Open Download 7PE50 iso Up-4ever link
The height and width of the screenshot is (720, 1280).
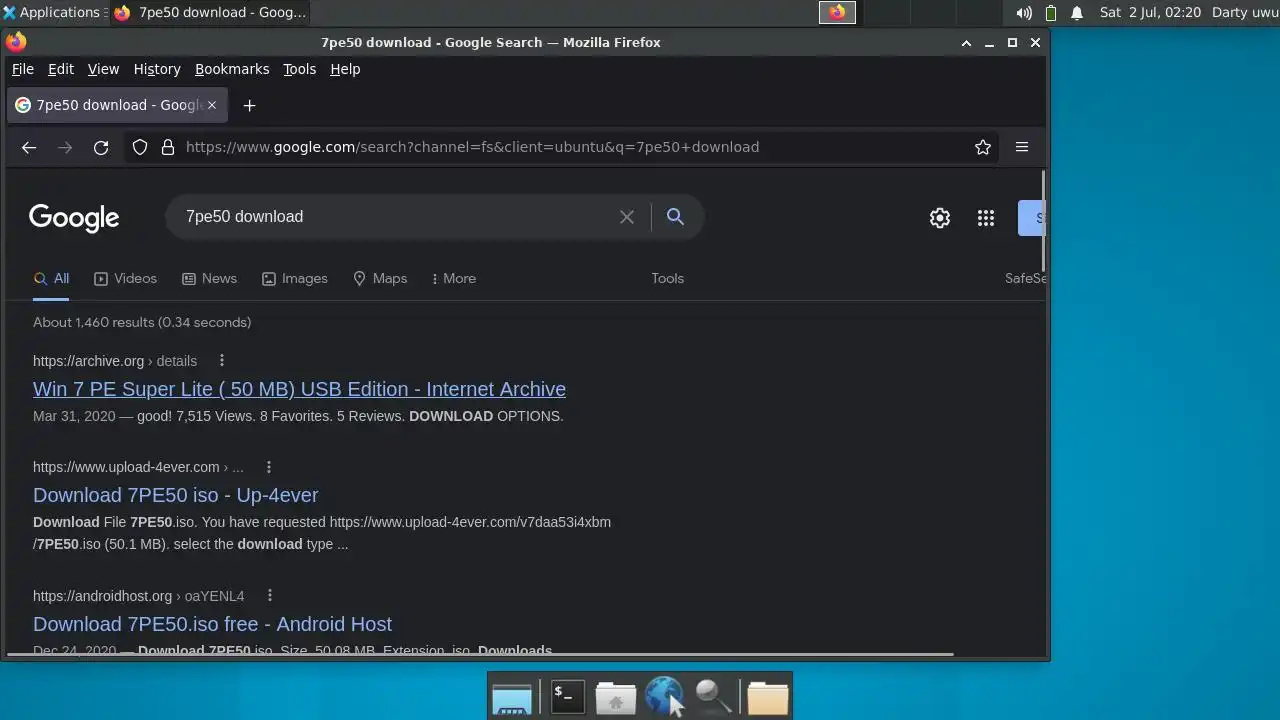point(176,495)
